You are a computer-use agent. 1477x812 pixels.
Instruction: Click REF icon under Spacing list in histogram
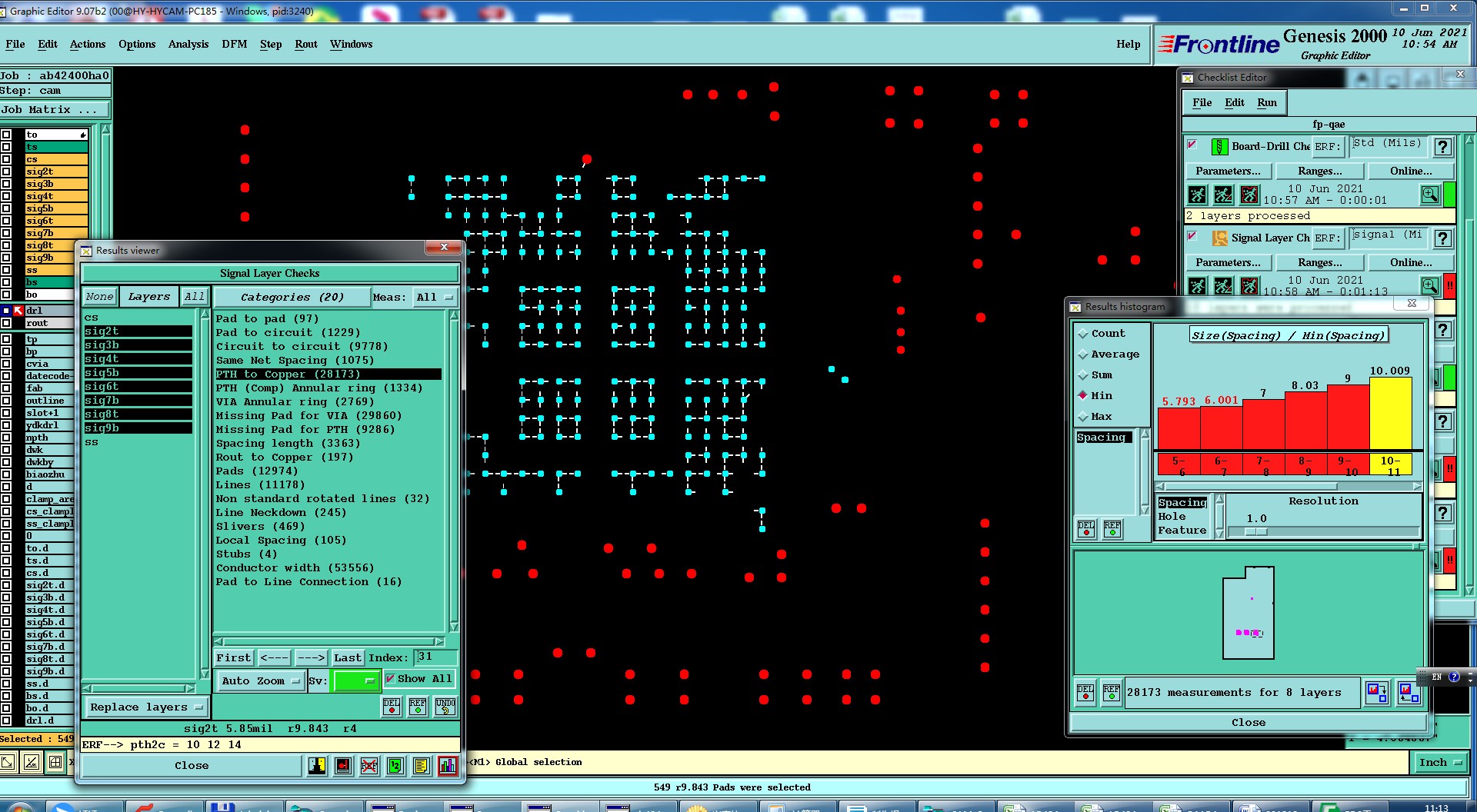click(x=1112, y=529)
